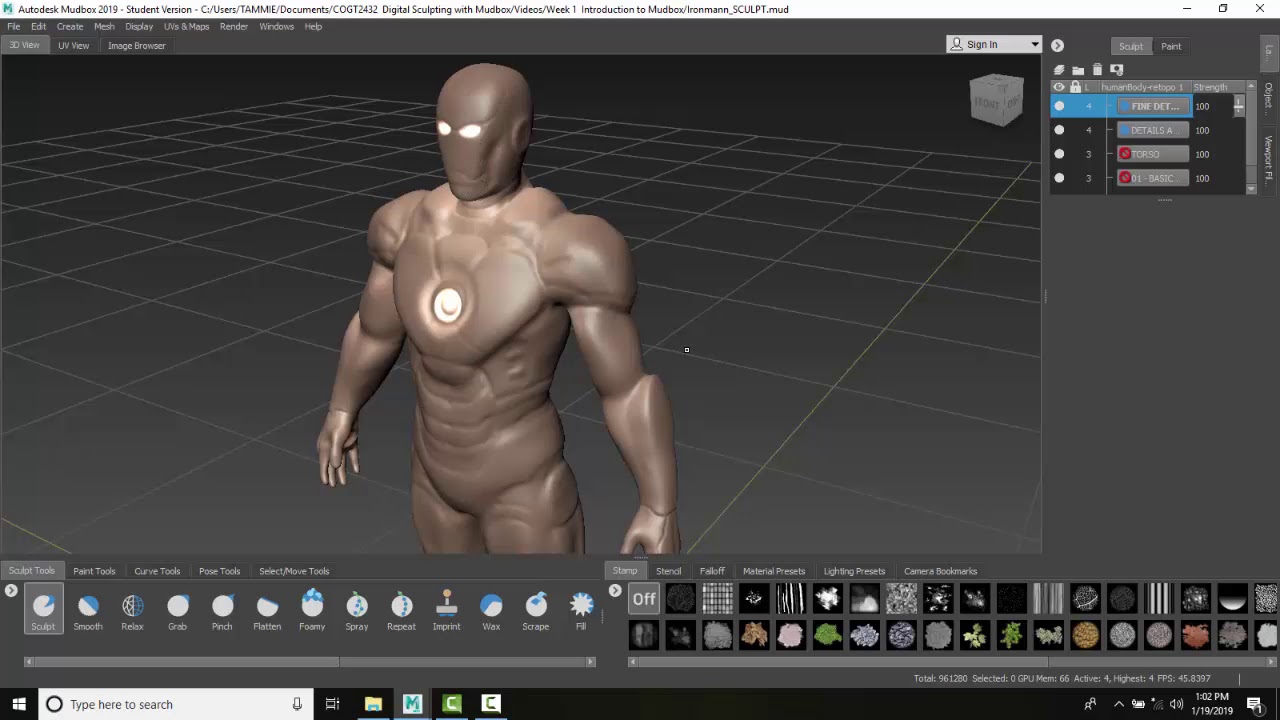1280x720 pixels.
Task: Show hidden system tray icons
Action: pyautogui.click(x=1118, y=704)
